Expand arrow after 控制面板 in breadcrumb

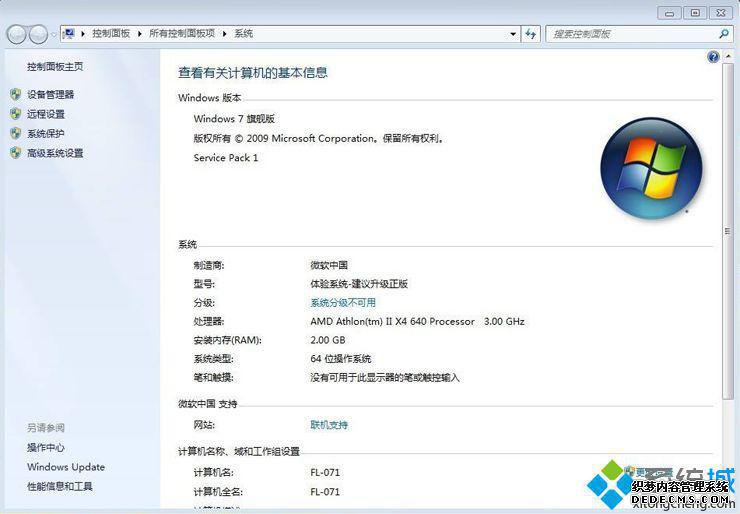point(139,34)
